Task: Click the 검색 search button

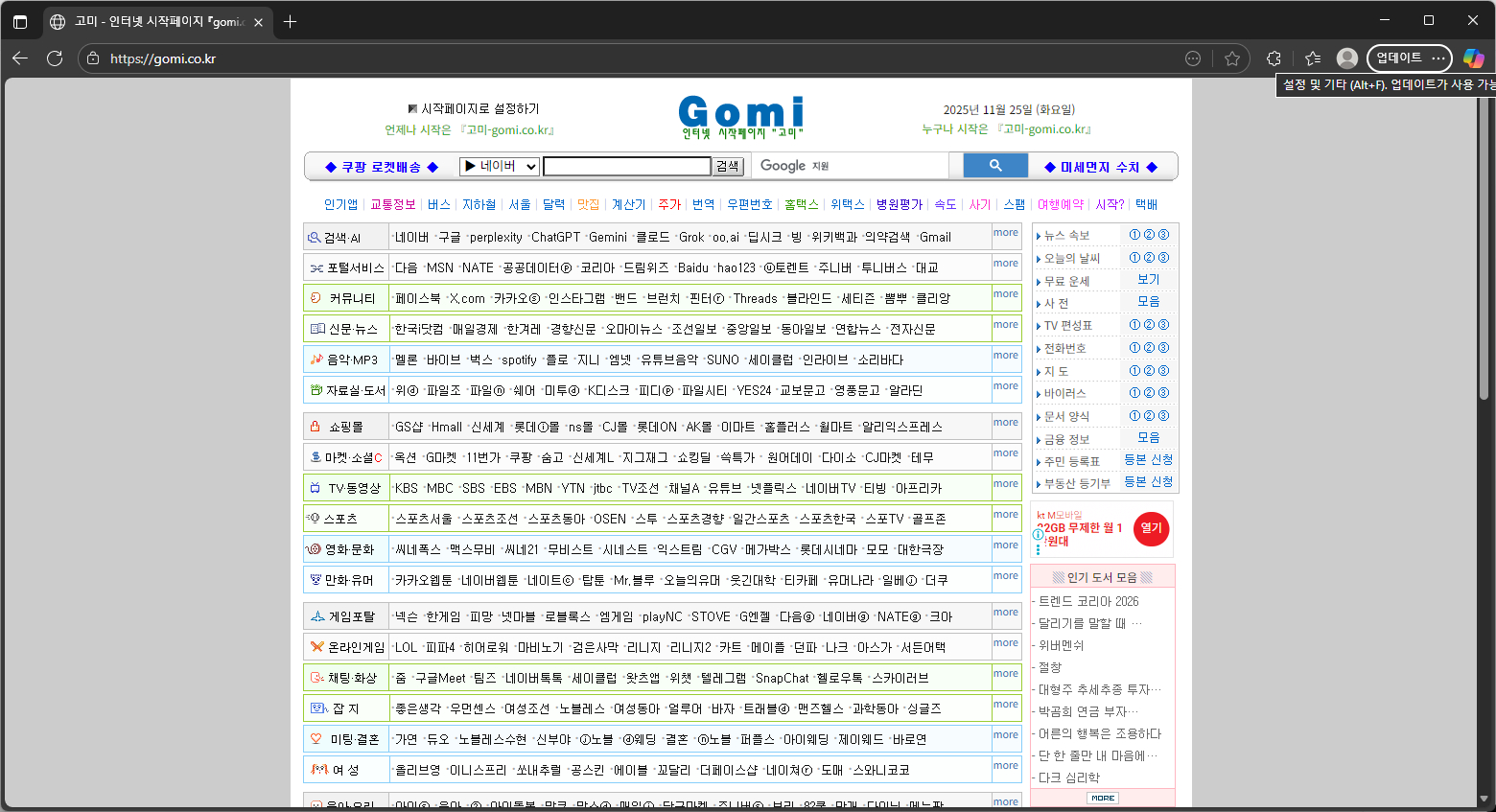Action: (726, 165)
